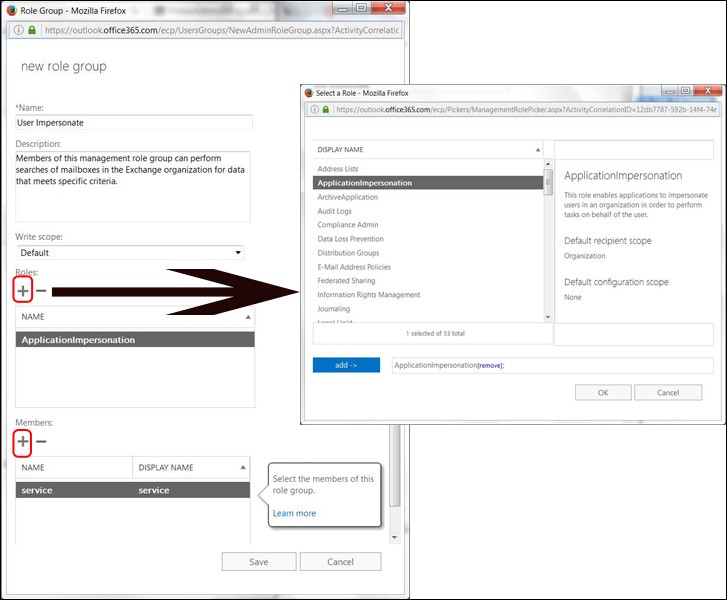Select ApplicationImpersonation in the role picker list
727x600 pixels.
click(x=428, y=183)
